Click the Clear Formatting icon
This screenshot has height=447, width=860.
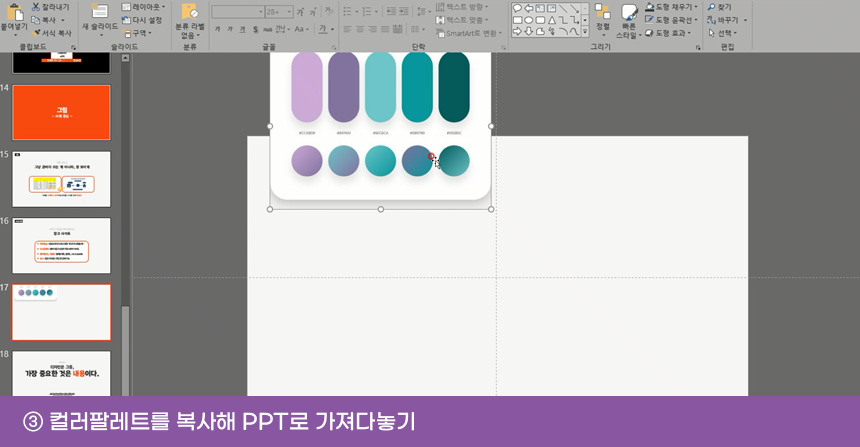[x=329, y=12]
